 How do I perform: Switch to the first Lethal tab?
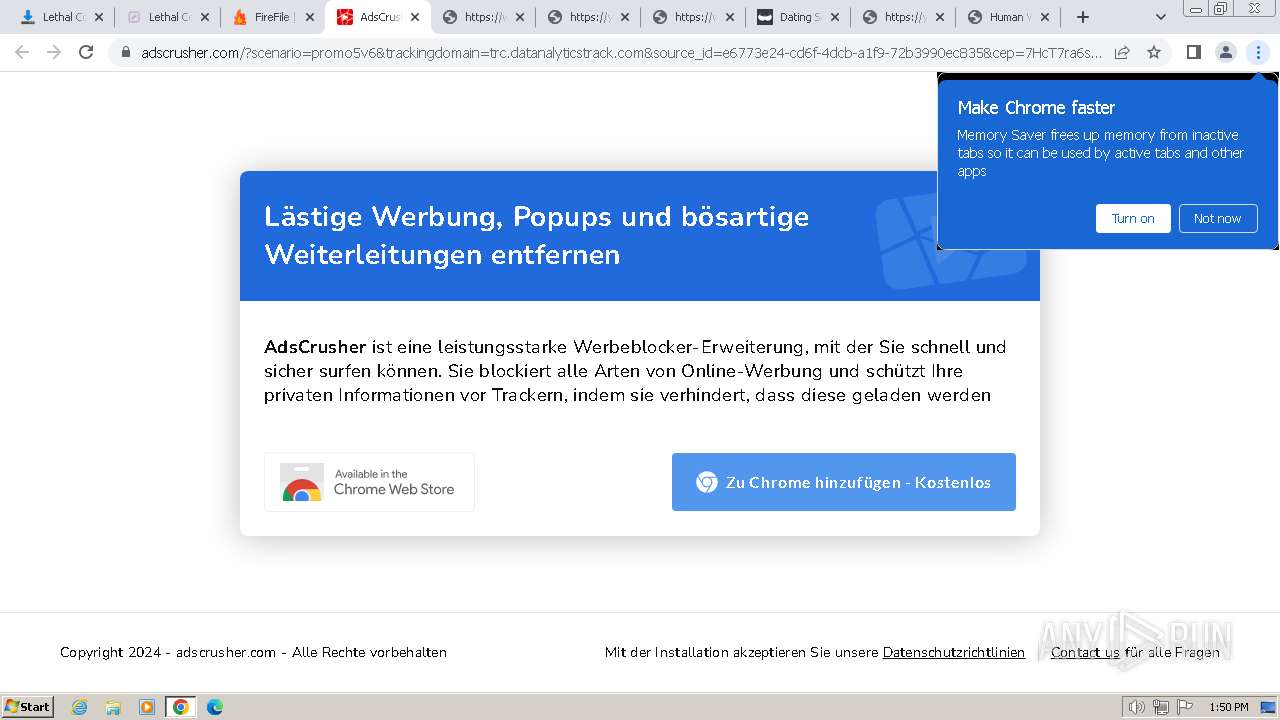pyautogui.click(x=62, y=17)
